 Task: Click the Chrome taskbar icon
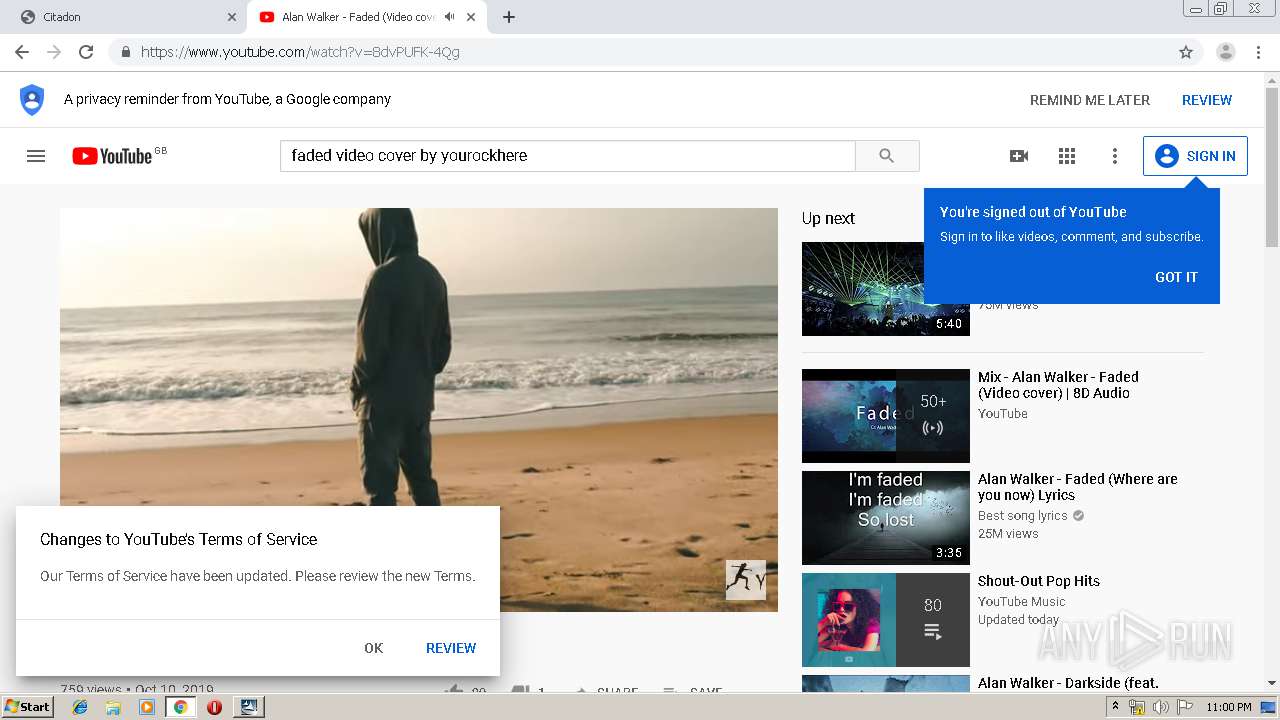coord(180,707)
